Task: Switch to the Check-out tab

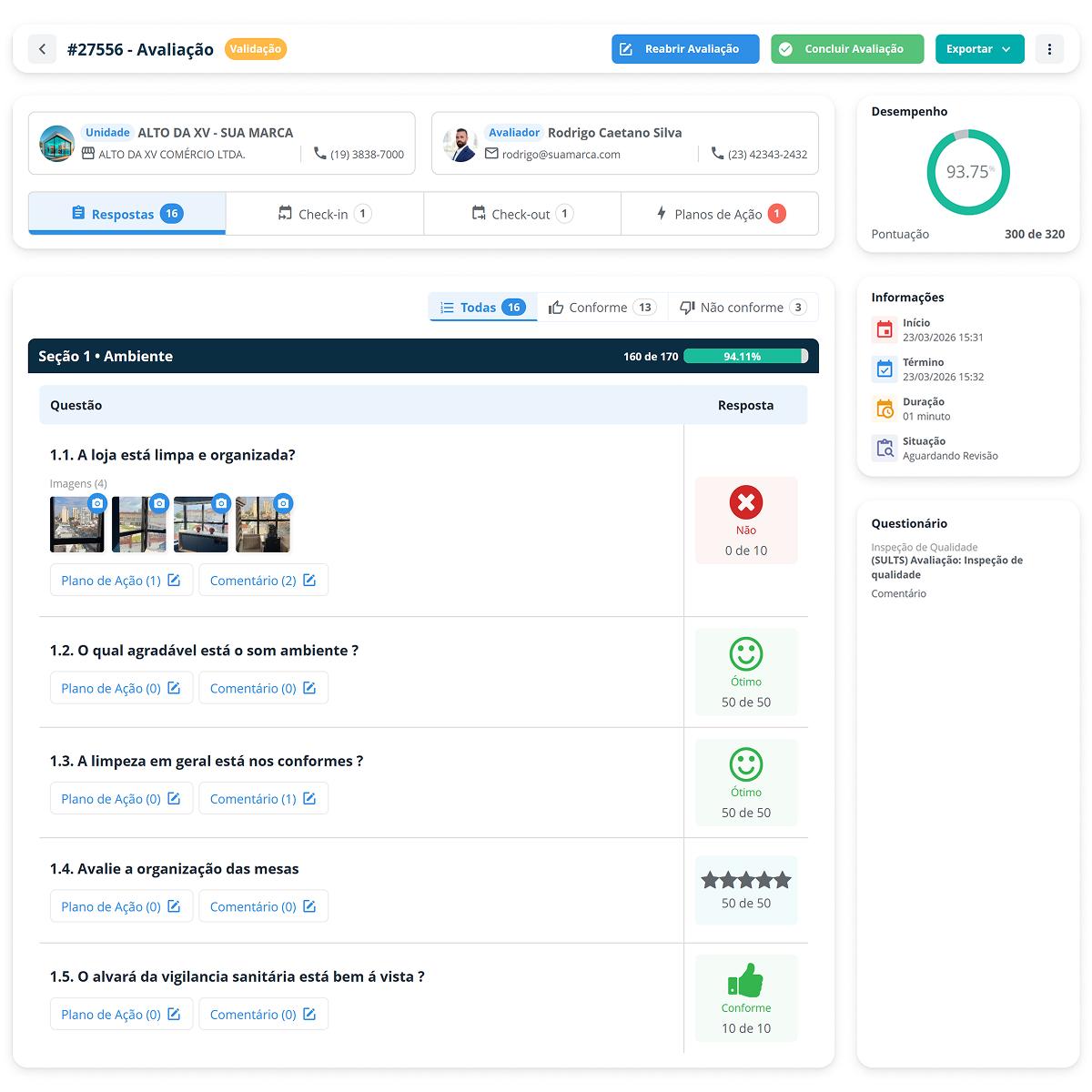Action: tap(521, 213)
